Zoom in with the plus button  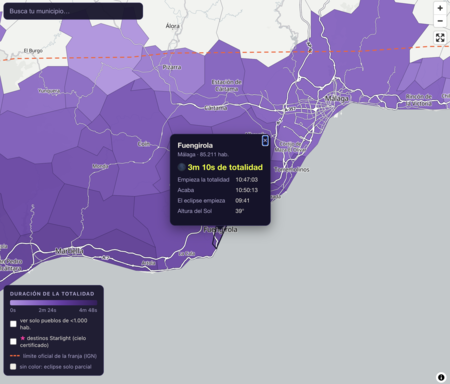coord(440,8)
